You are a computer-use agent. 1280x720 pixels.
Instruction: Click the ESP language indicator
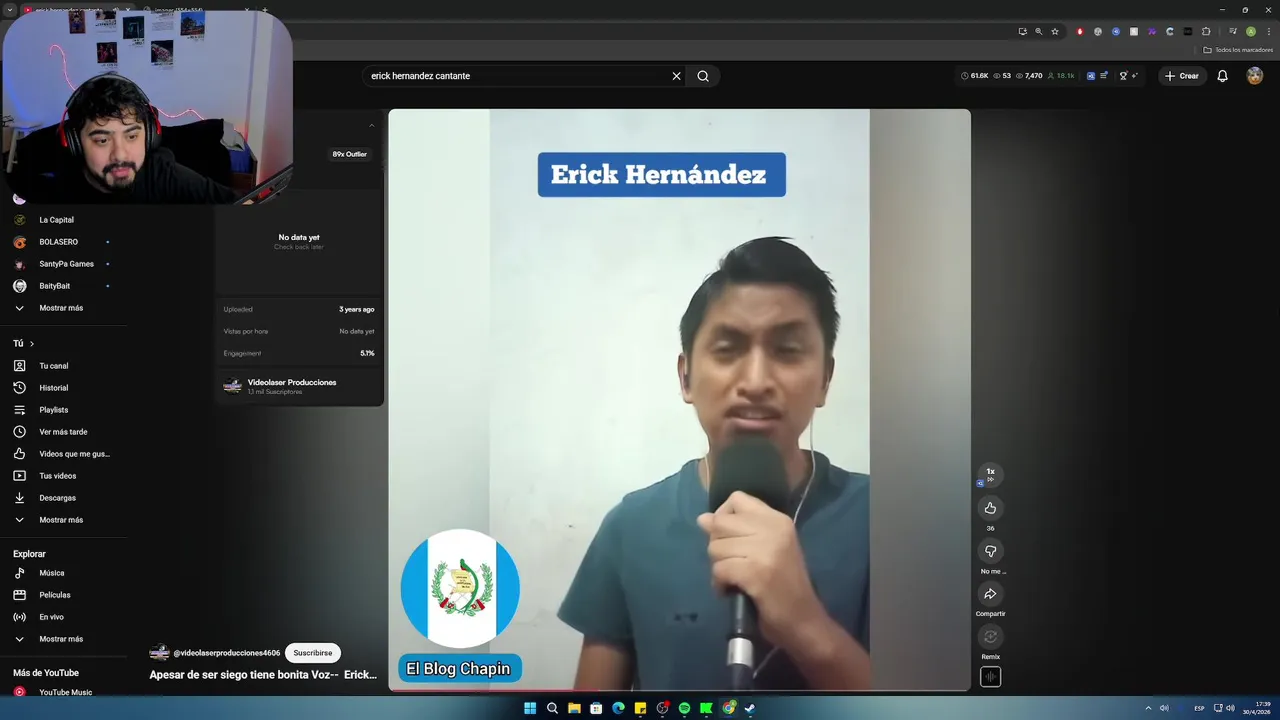[1199, 708]
